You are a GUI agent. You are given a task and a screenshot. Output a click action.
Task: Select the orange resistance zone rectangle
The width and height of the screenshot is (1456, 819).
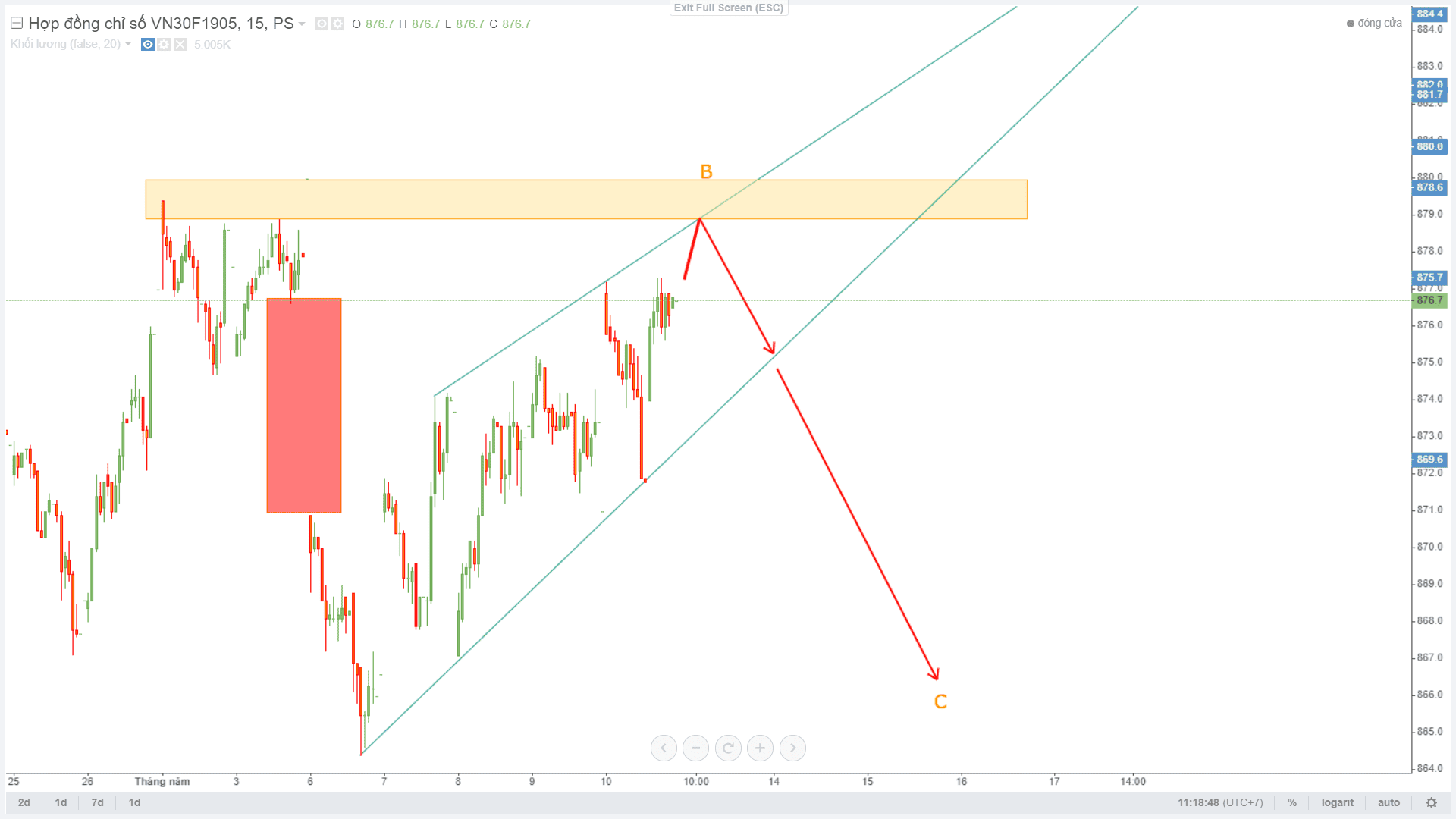(x=586, y=199)
